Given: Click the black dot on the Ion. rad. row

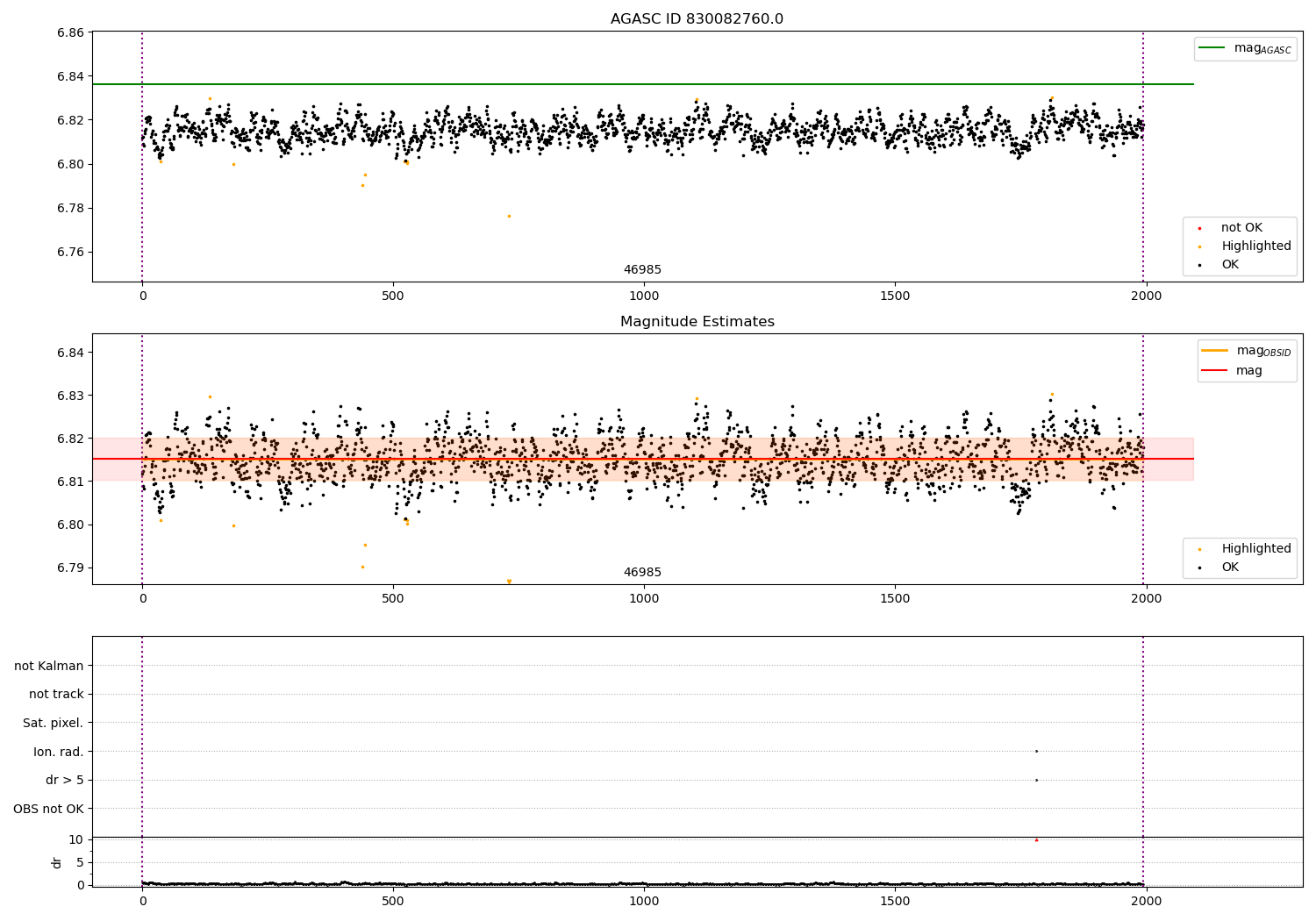Looking at the screenshot, I should click(1036, 751).
